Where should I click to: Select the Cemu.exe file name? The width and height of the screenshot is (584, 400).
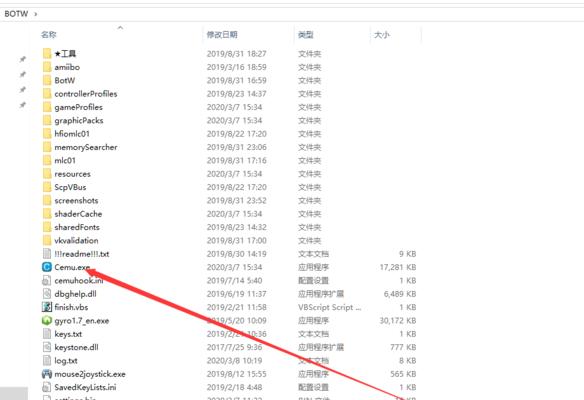pyautogui.click(x=72, y=267)
